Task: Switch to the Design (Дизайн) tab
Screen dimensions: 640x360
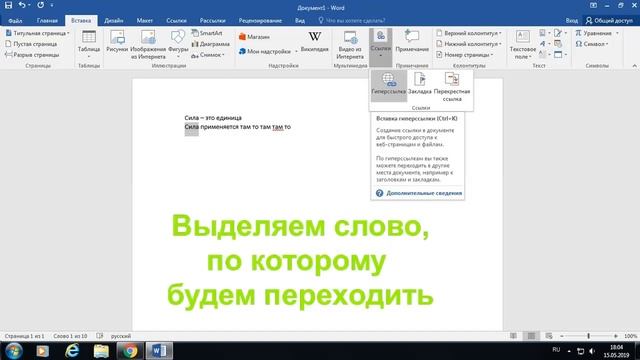Action: tap(113, 20)
